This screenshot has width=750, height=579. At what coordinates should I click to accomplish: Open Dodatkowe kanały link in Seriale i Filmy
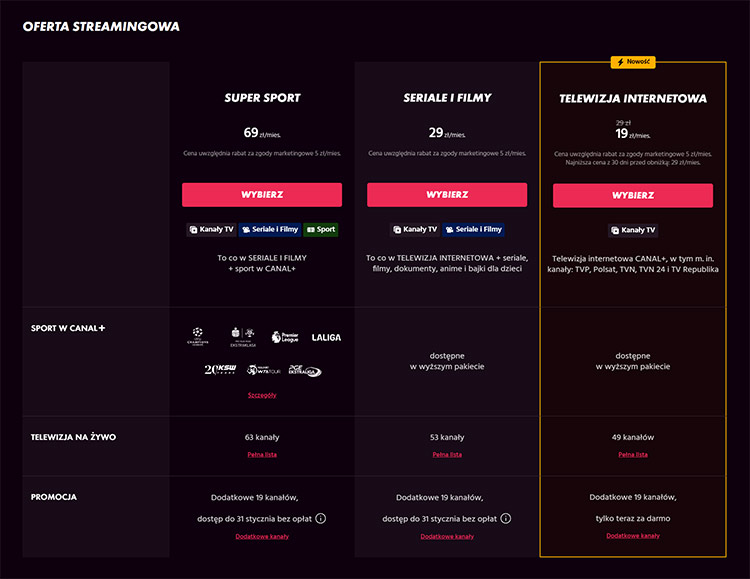pyautogui.click(x=447, y=536)
